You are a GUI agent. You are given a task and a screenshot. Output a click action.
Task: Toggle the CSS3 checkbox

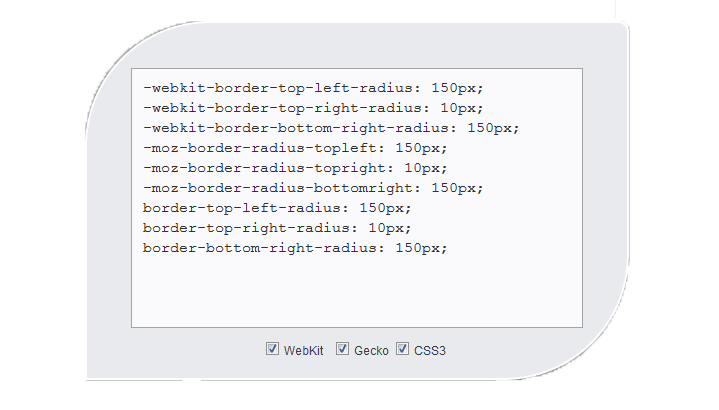pos(402,349)
